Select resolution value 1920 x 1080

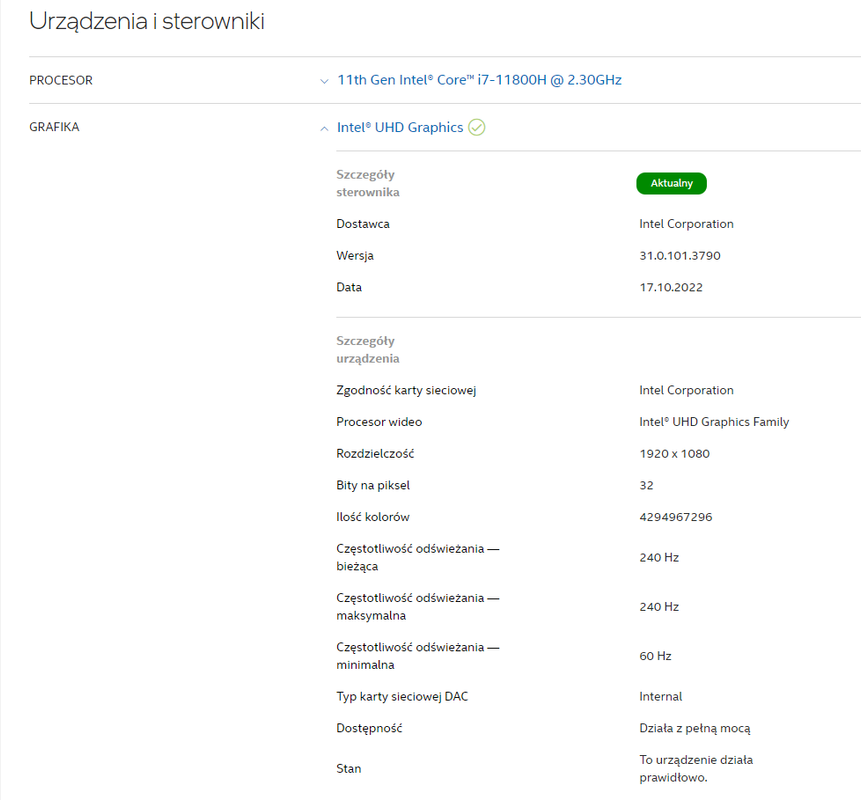click(x=674, y=454)
